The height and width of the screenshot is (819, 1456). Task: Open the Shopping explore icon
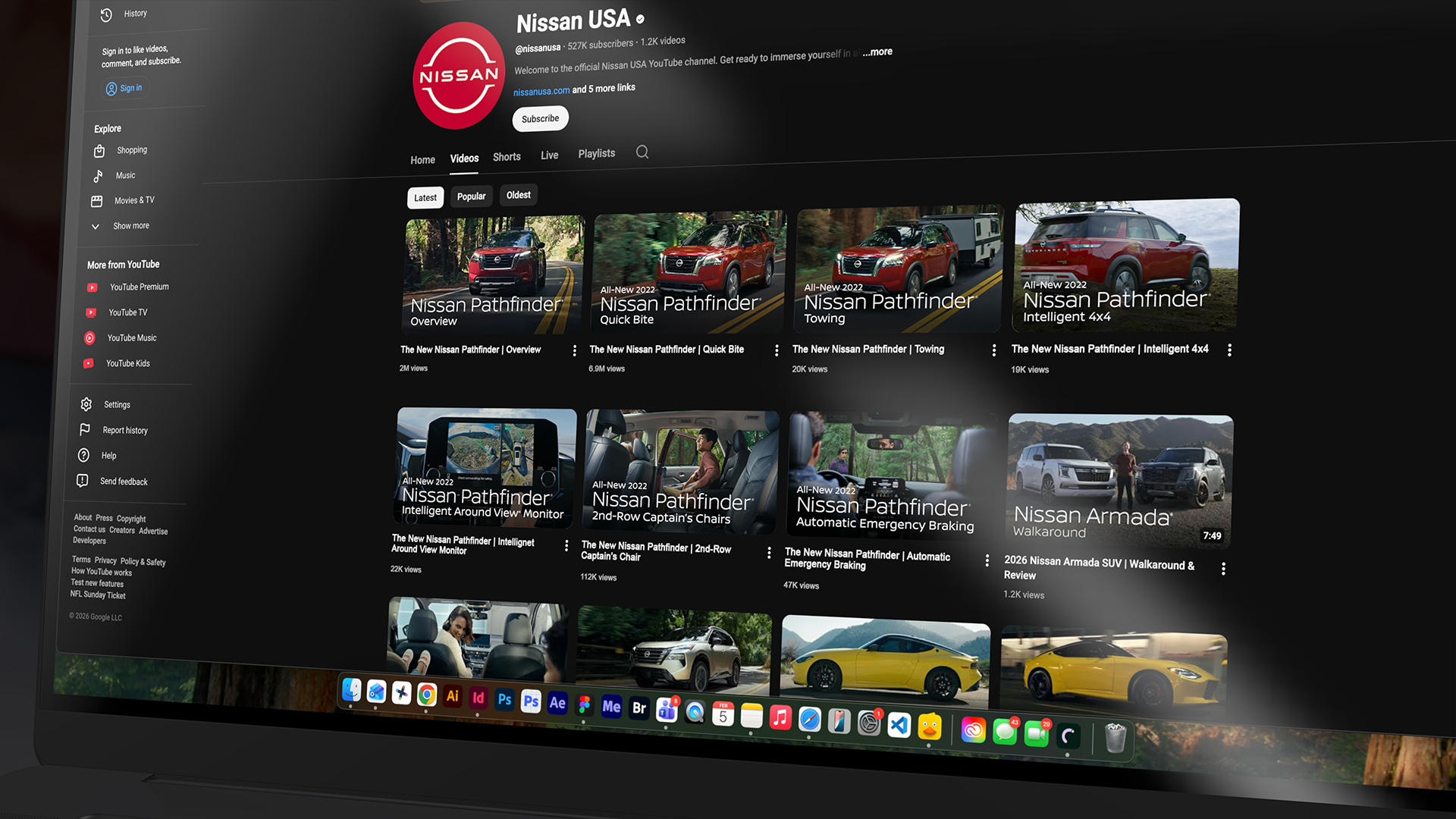(99, 151)
